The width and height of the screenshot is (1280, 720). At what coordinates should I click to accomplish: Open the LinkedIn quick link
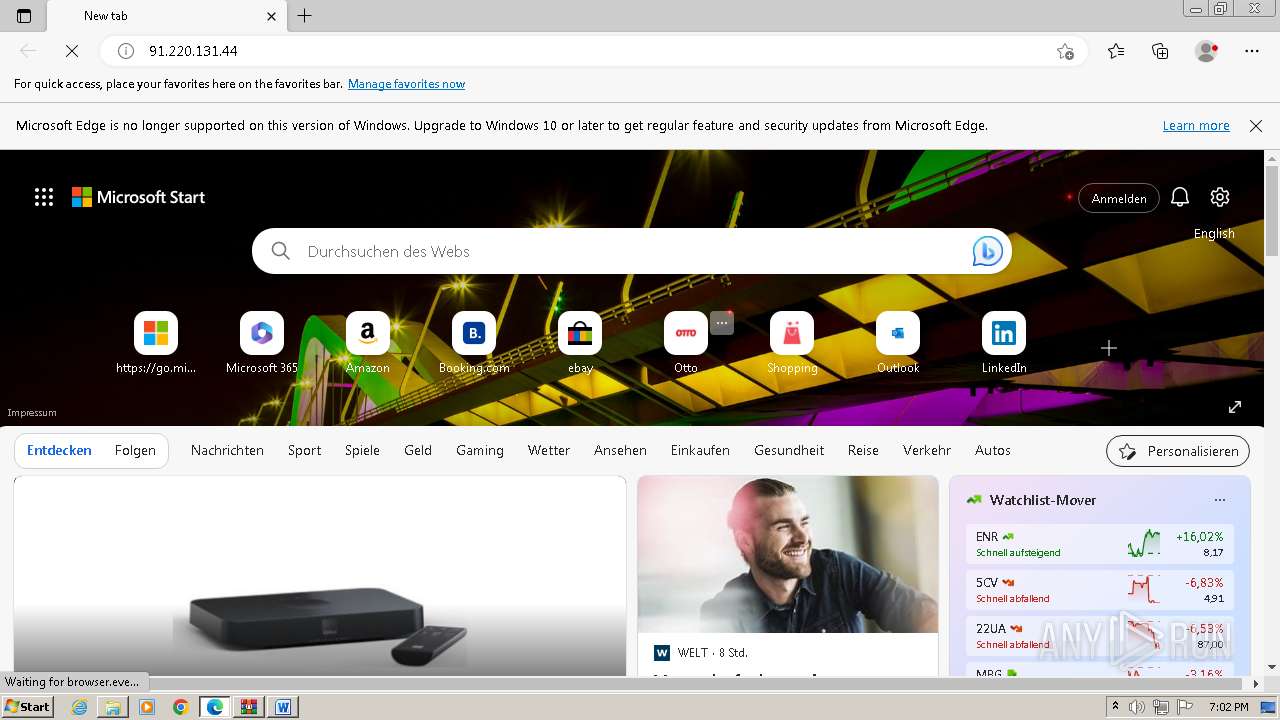pos(1004,343)
